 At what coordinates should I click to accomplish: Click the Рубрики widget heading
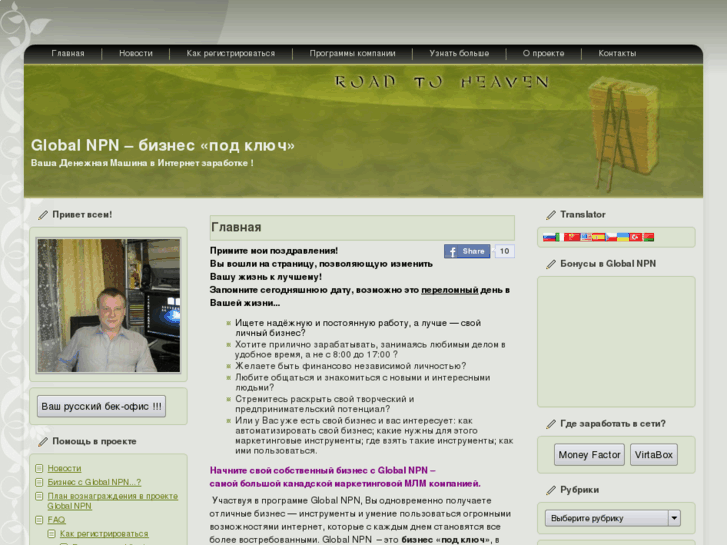click(580, 490)
